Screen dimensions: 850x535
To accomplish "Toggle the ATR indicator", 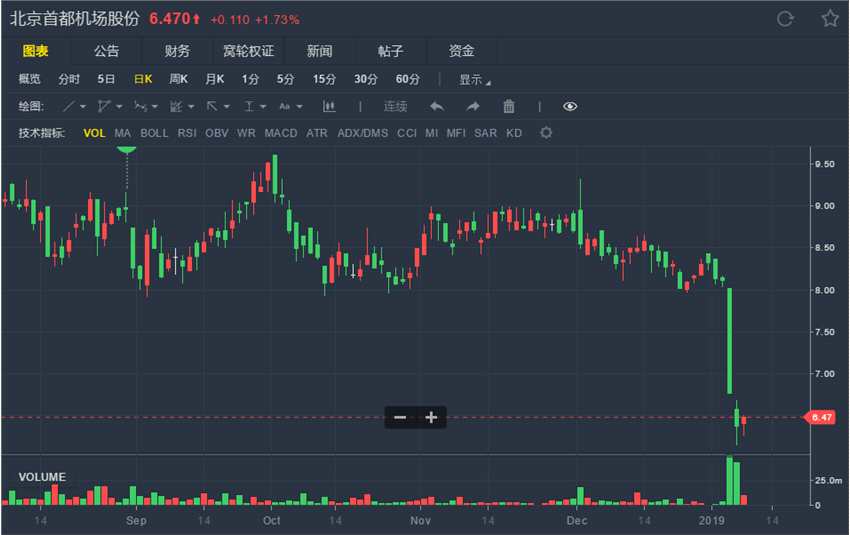I will click(x=317, y=133).
